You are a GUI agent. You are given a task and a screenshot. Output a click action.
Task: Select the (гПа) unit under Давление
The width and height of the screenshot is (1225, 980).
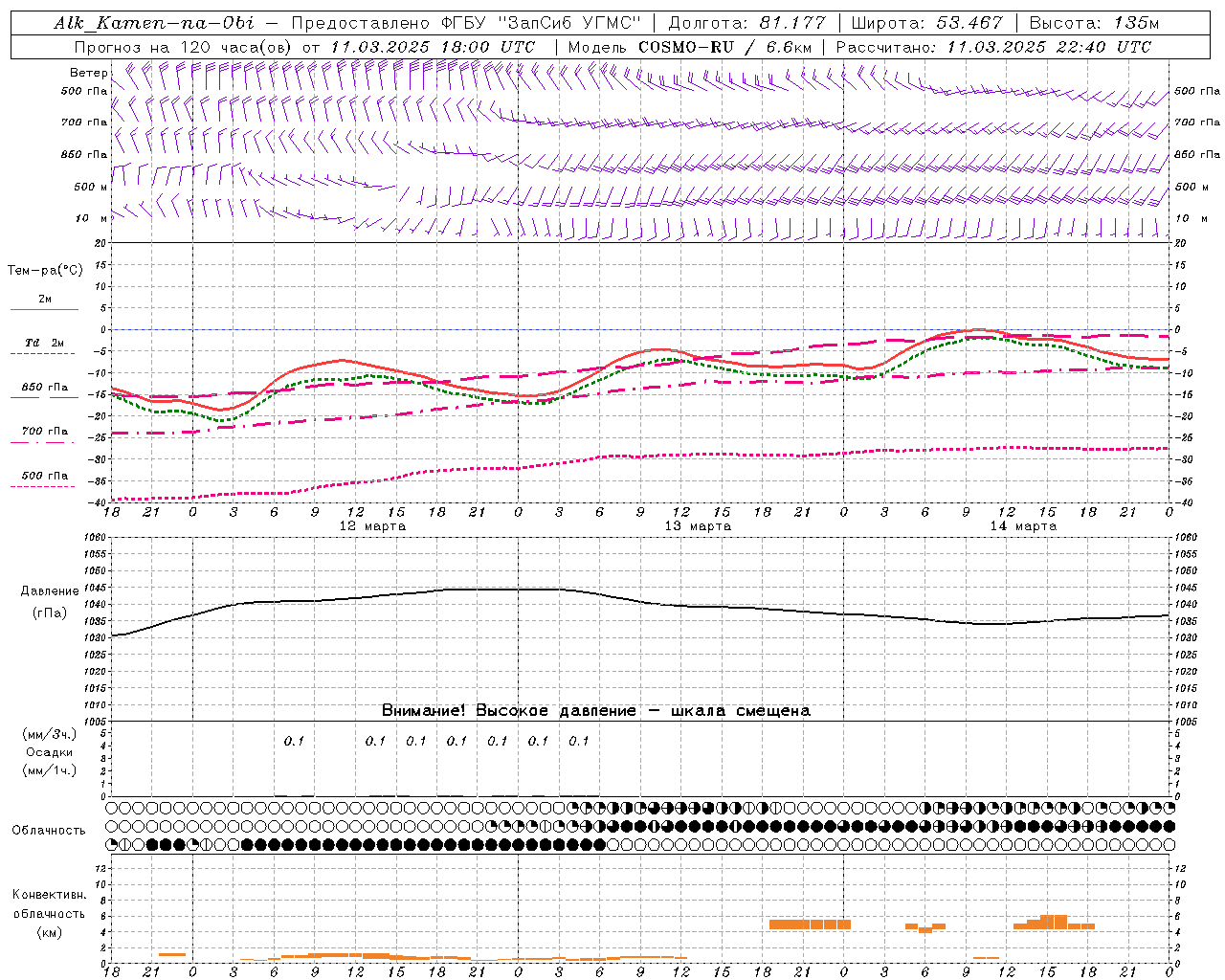coord(50,613)
